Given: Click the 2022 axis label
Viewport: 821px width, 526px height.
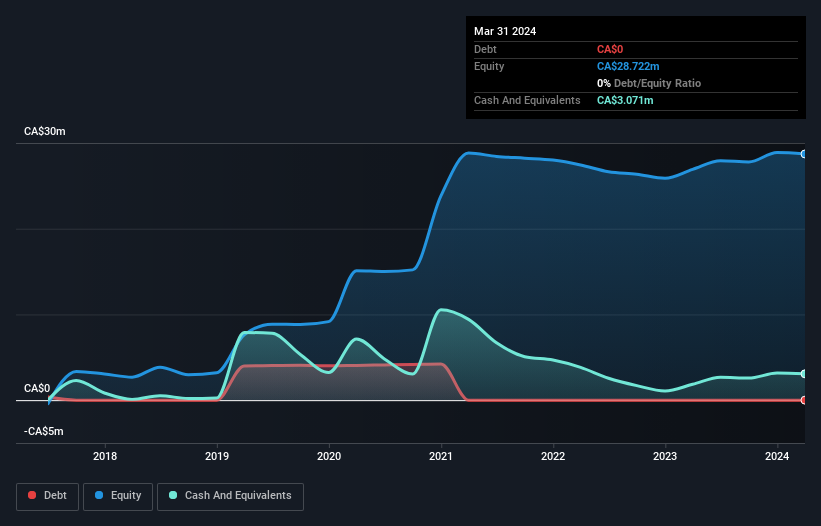Looking at the screenshot, I should click(553, 456).
